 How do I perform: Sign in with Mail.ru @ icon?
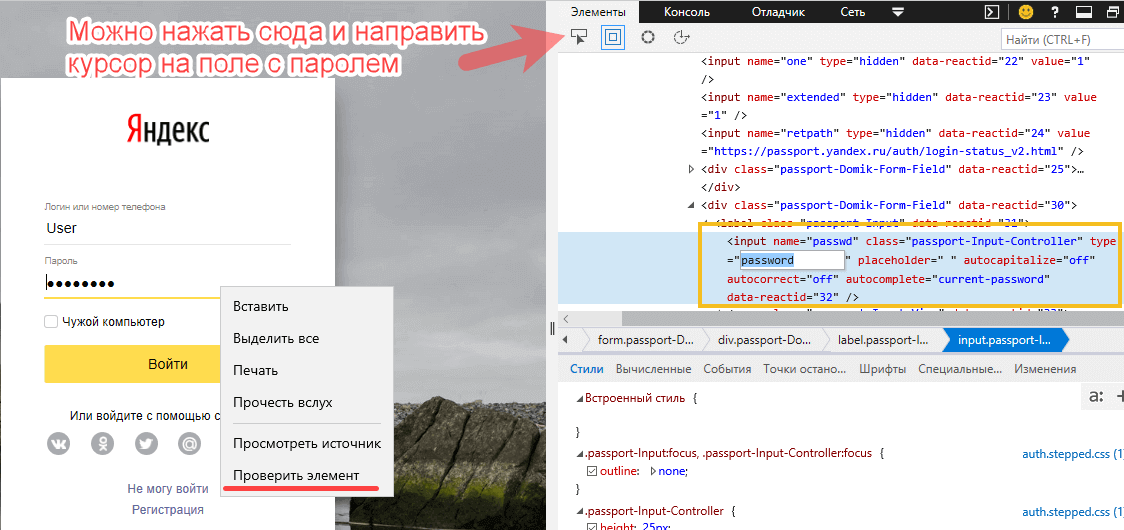click(x=190, y=443)
